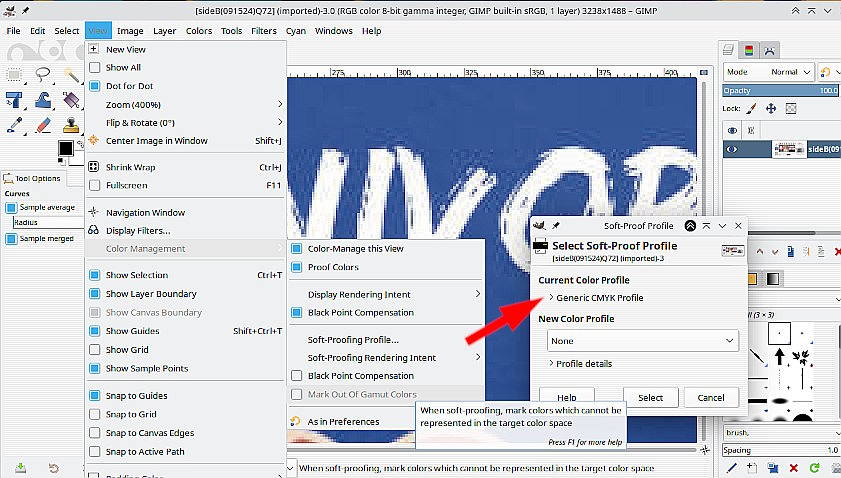Viewport: 841px width, 478px height.
Task: Click Cancel in the Soft-Proof dialog
Action: tap(711, 398)
